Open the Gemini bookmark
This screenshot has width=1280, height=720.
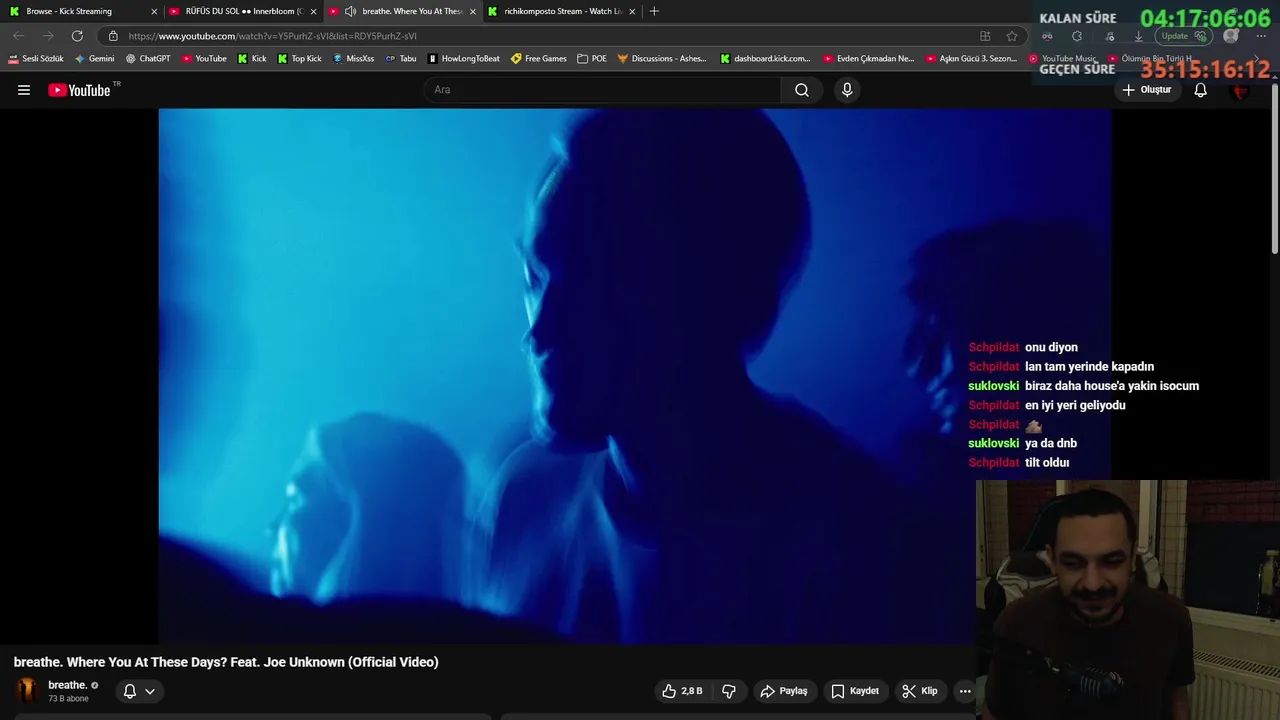95,59
